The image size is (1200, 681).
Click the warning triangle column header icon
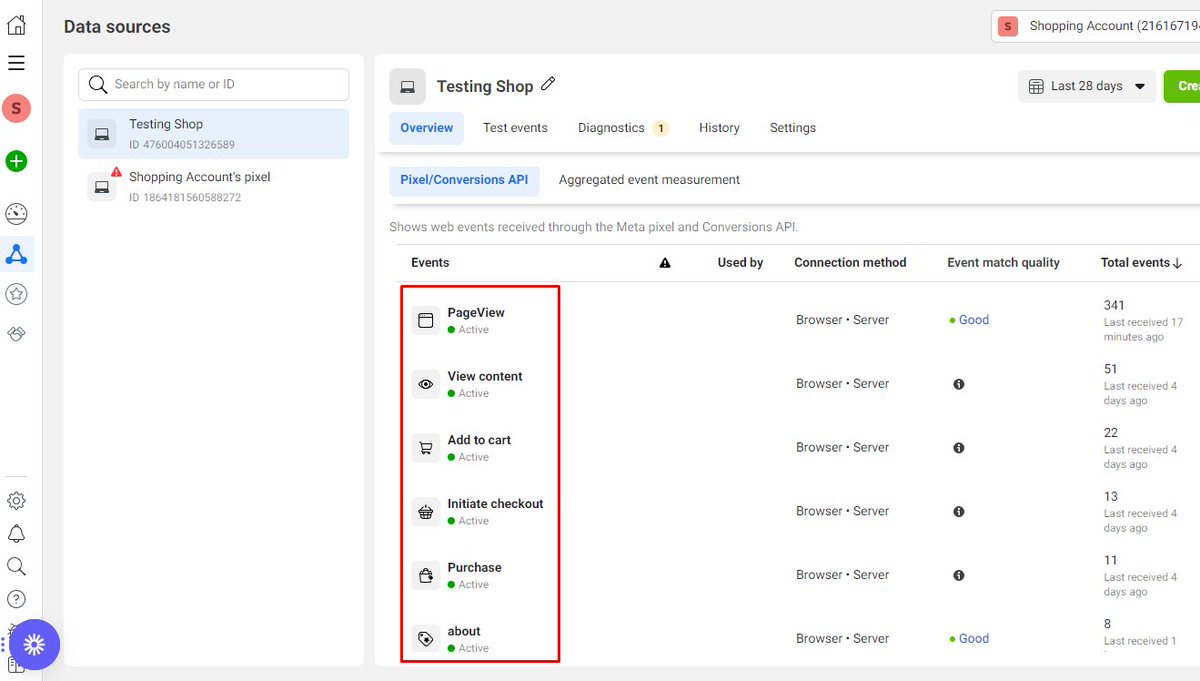click(665, 263)
